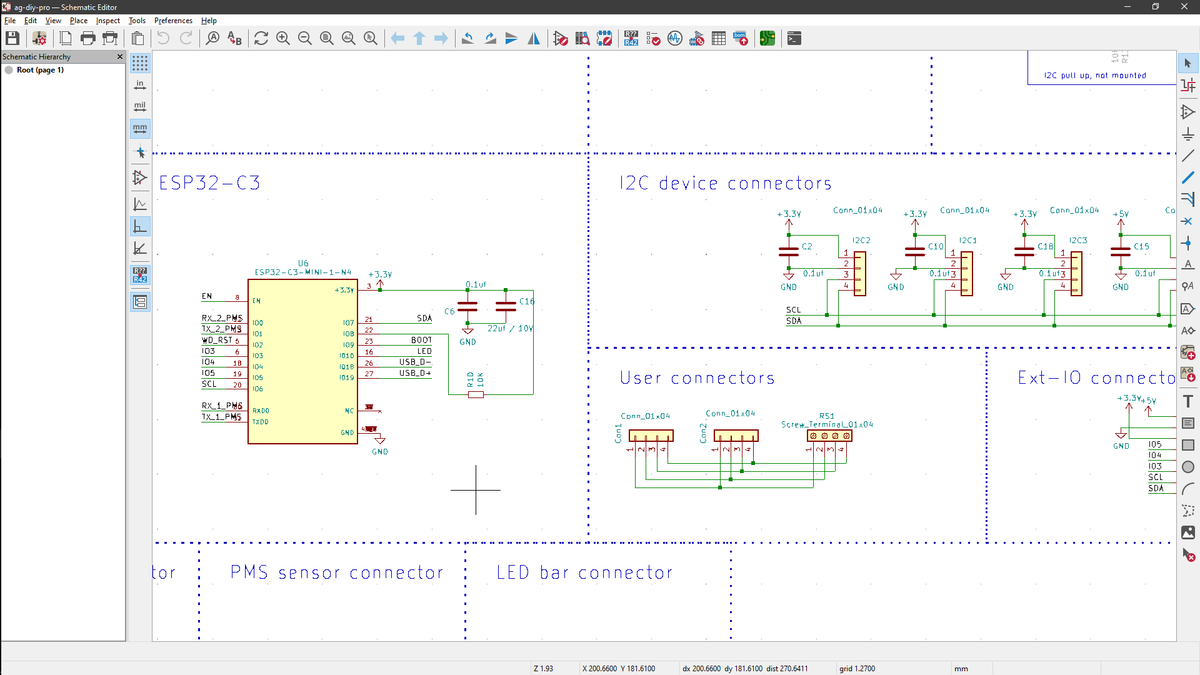Open the Preferences menu

click(x=174, y=20)
